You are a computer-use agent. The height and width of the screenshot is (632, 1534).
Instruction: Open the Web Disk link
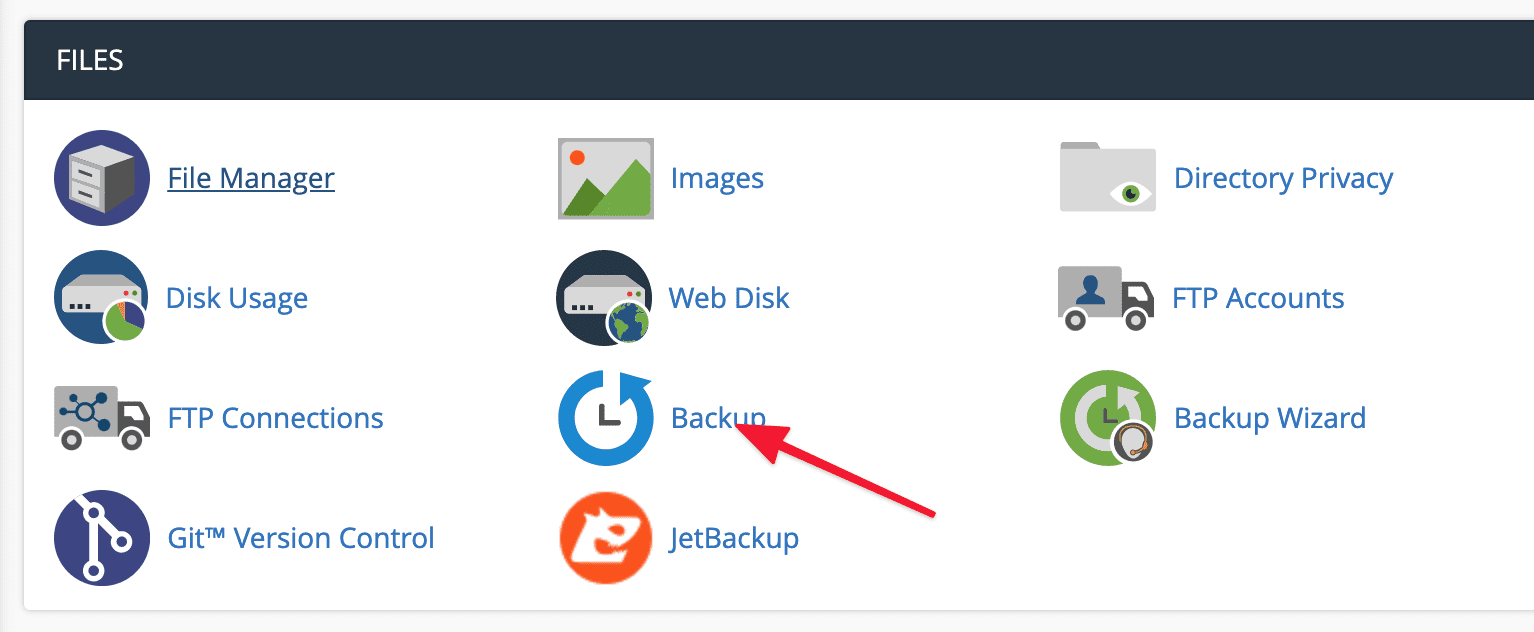[x=728, y=298]
